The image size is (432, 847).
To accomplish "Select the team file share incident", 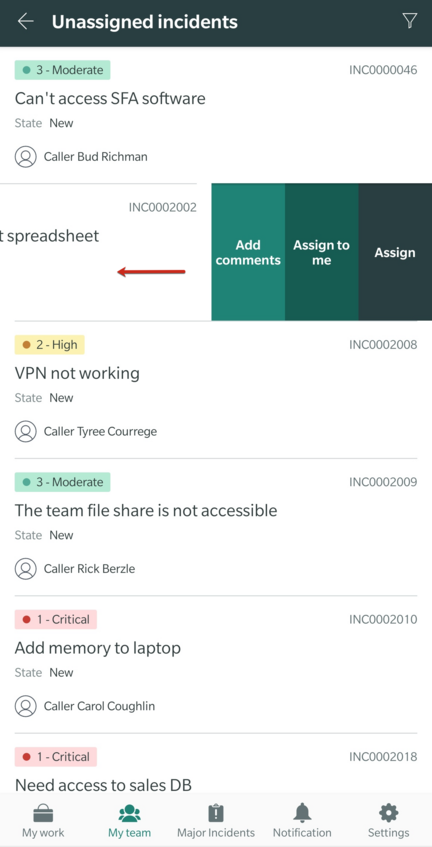I will pyautogui.click(x=216, y=528).
